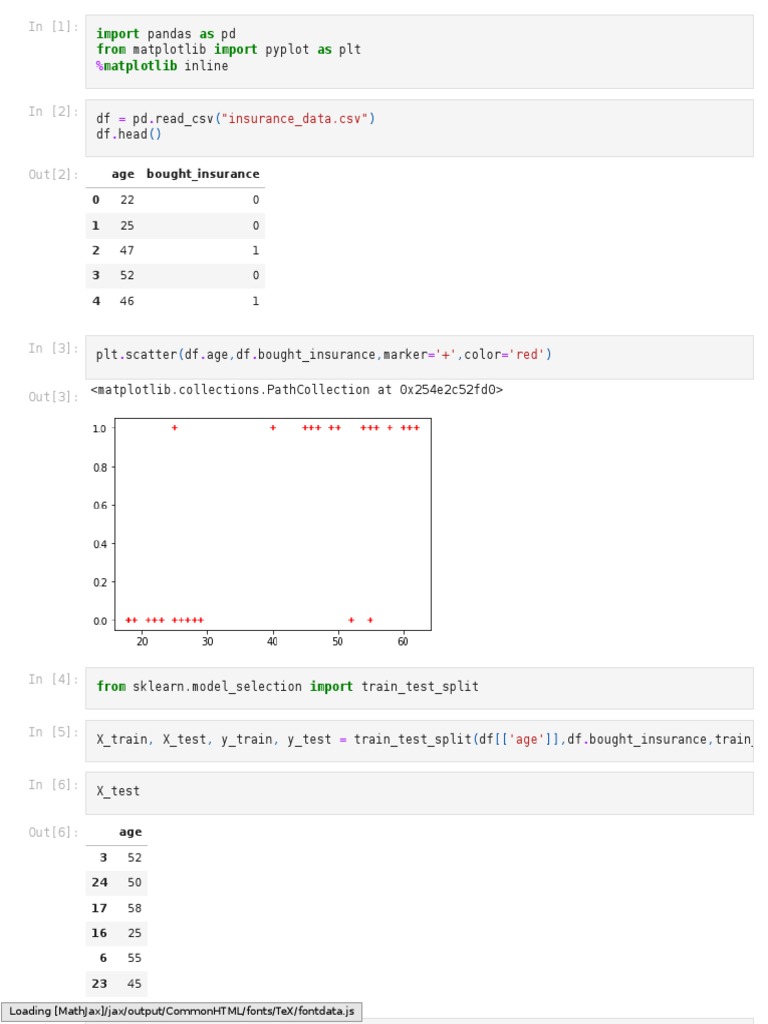This screenshot has height=1024, width=768.
Task: Click the age header in df.head table
Action: pyautogui.click(x=122, y=174)
